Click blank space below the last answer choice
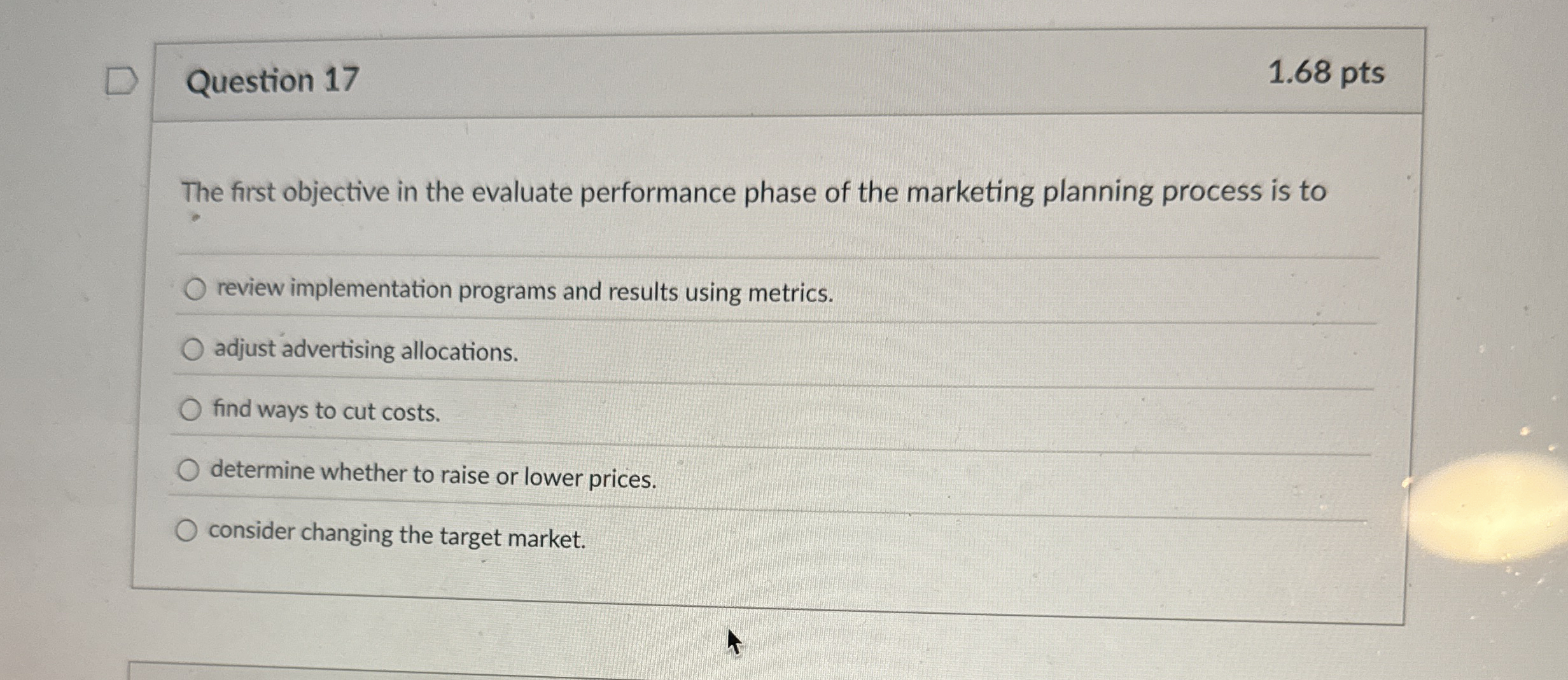The width and height of the screenshot is (1568, 680). (764, 572)
